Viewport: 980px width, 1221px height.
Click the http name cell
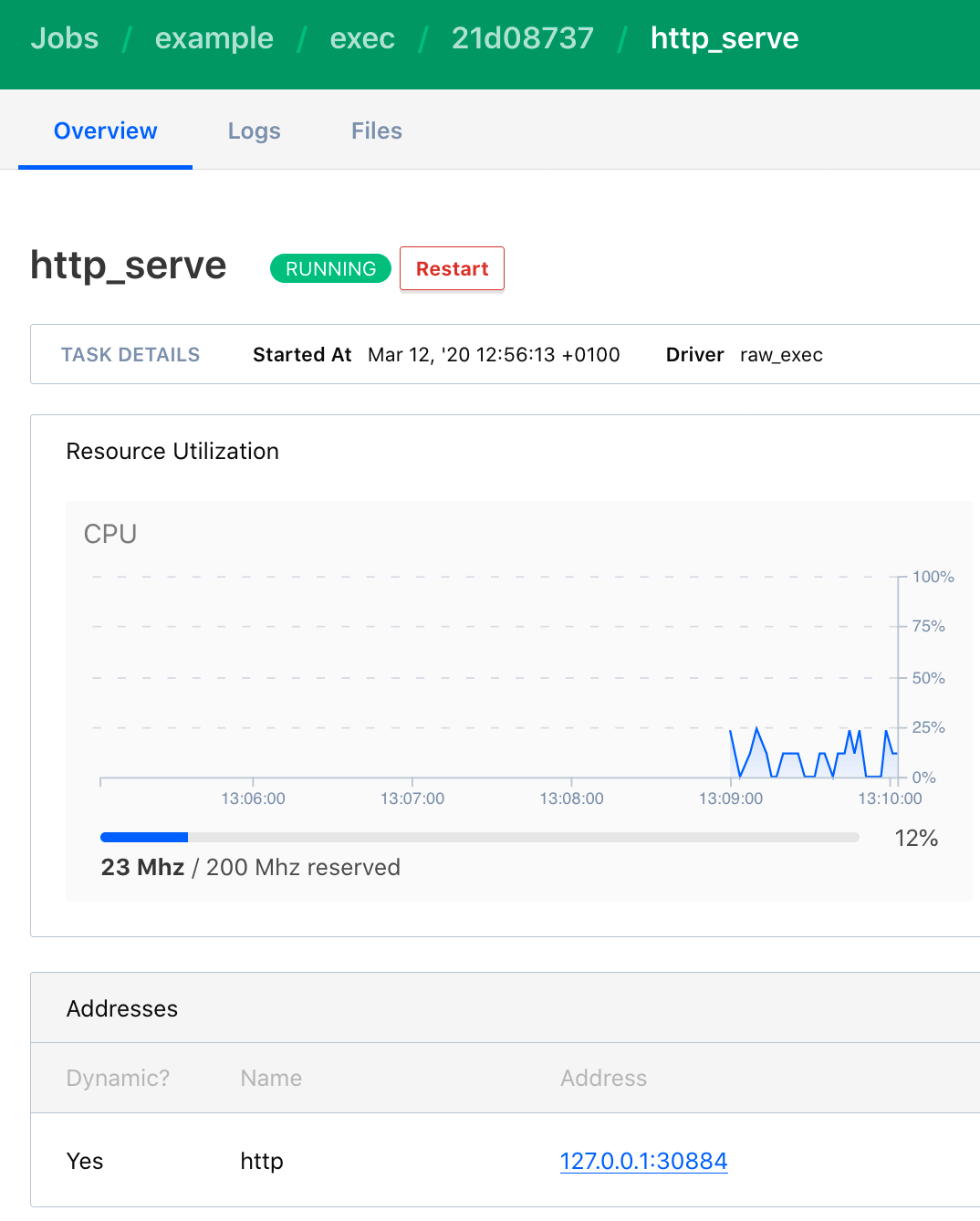coord(262,1161)
